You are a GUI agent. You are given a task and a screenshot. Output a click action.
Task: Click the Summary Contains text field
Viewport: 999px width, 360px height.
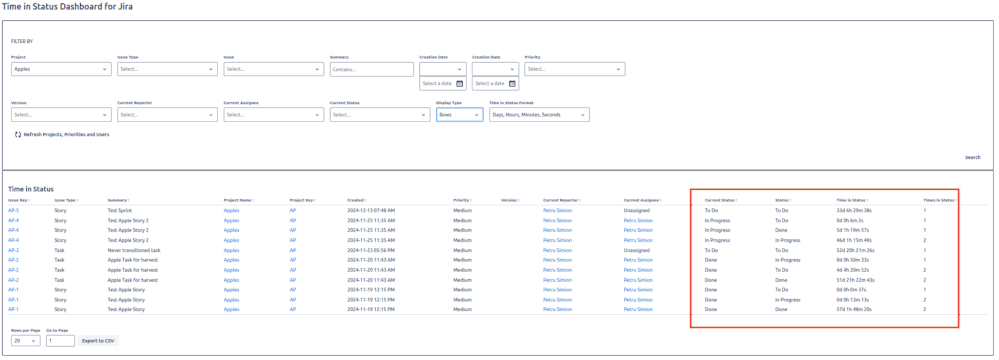[371, 69]
